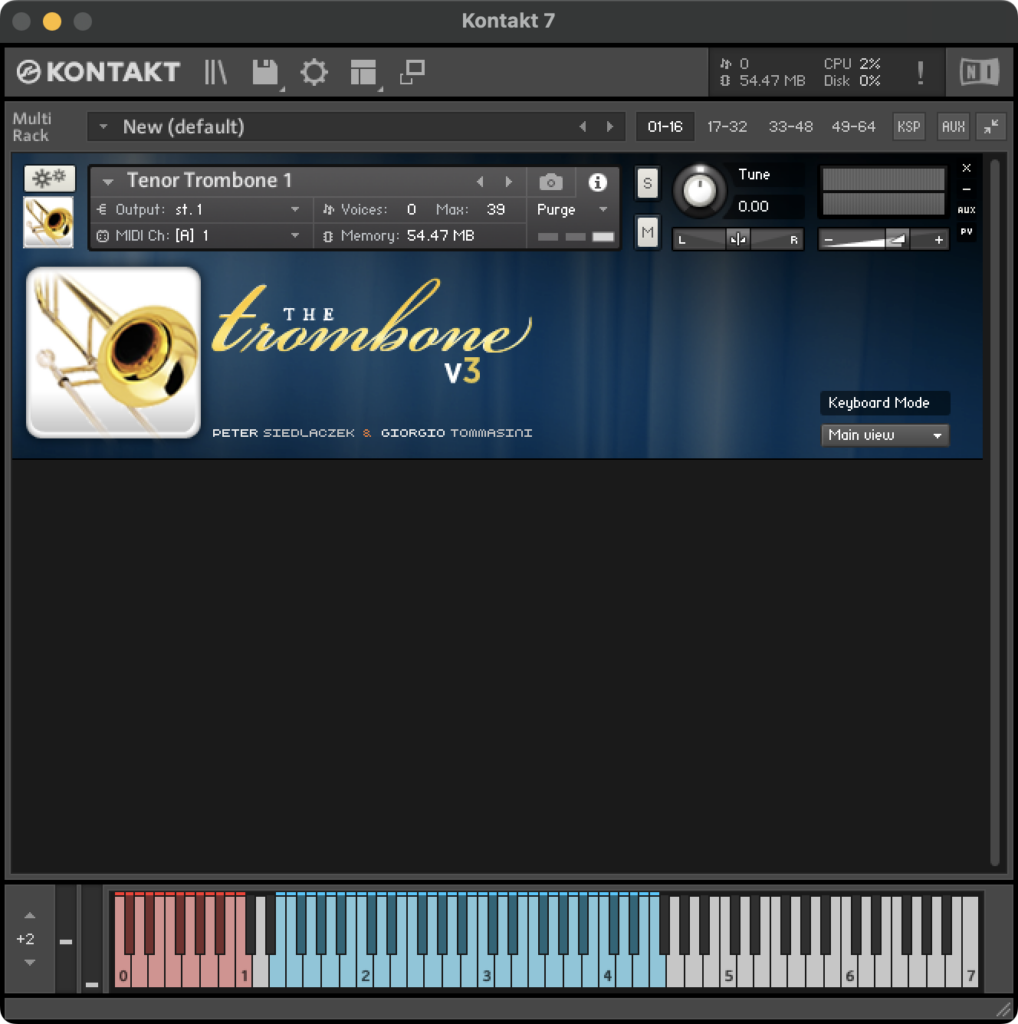Viewport: 1018px width, 1024px height.
Task: Show instrument info with the i icon
Action: tap(597, 182)
